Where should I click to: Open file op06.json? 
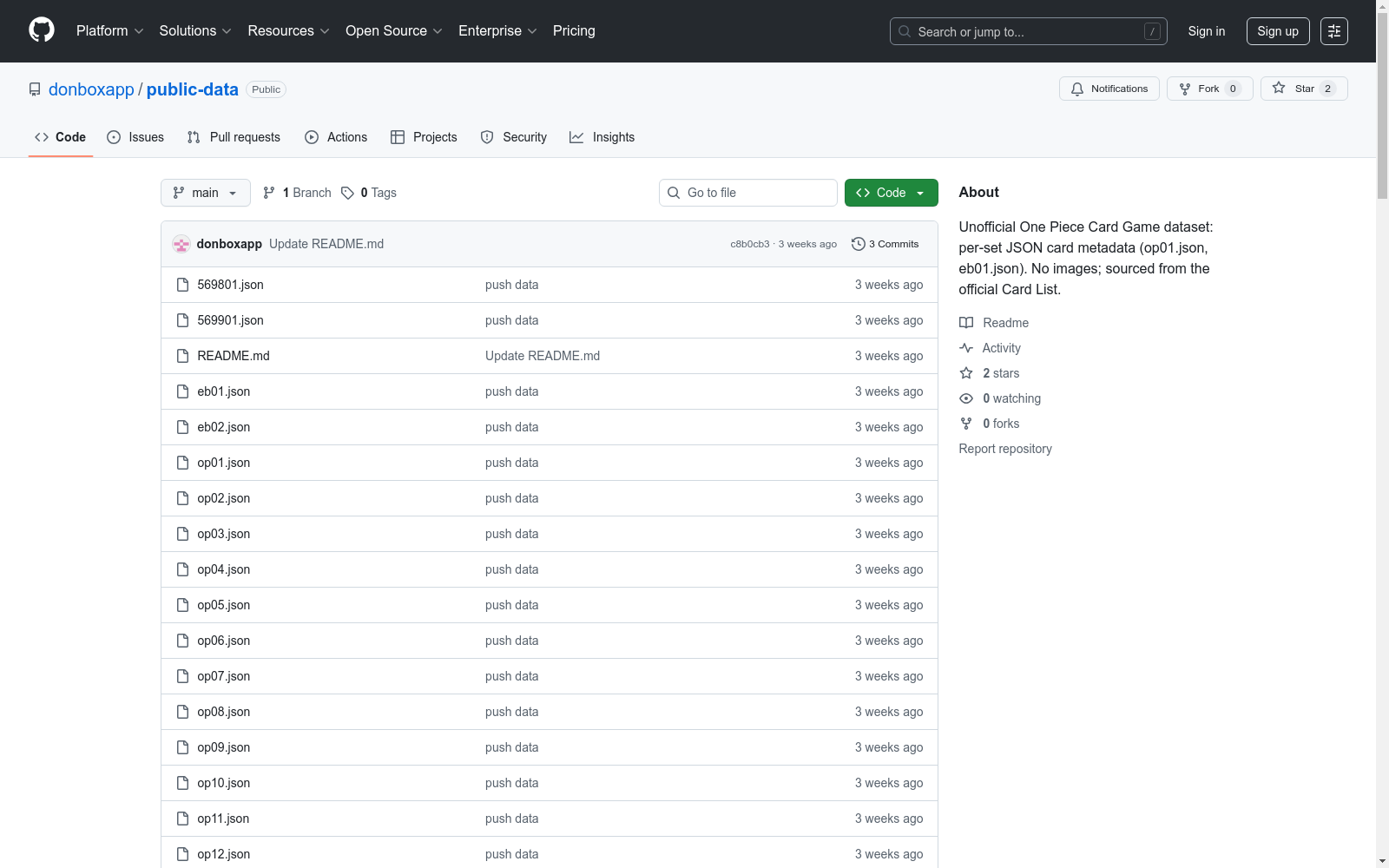coord(224,641)
